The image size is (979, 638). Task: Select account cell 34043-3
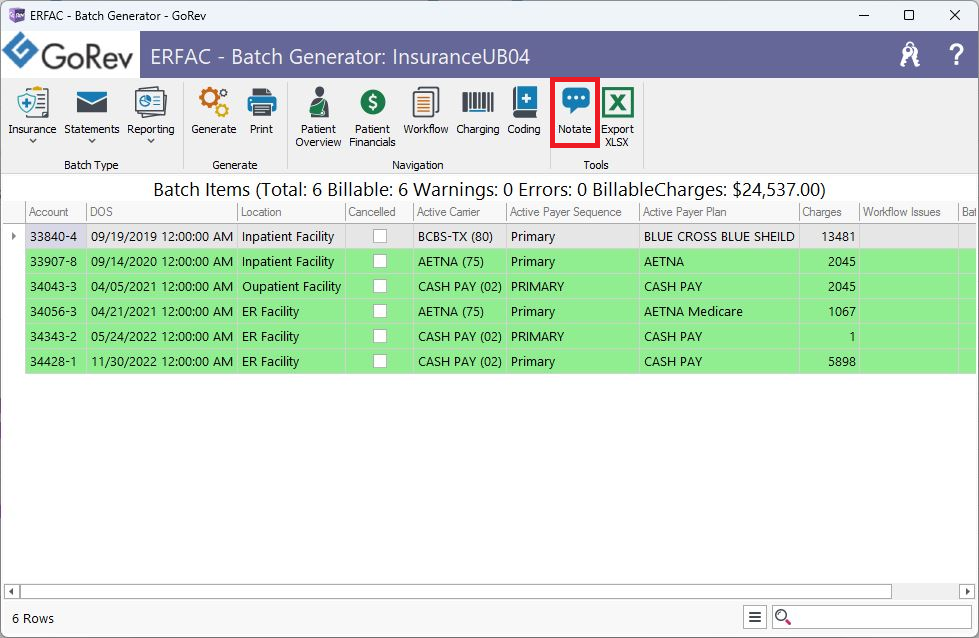pyautogui.click(x=56, y=286)
